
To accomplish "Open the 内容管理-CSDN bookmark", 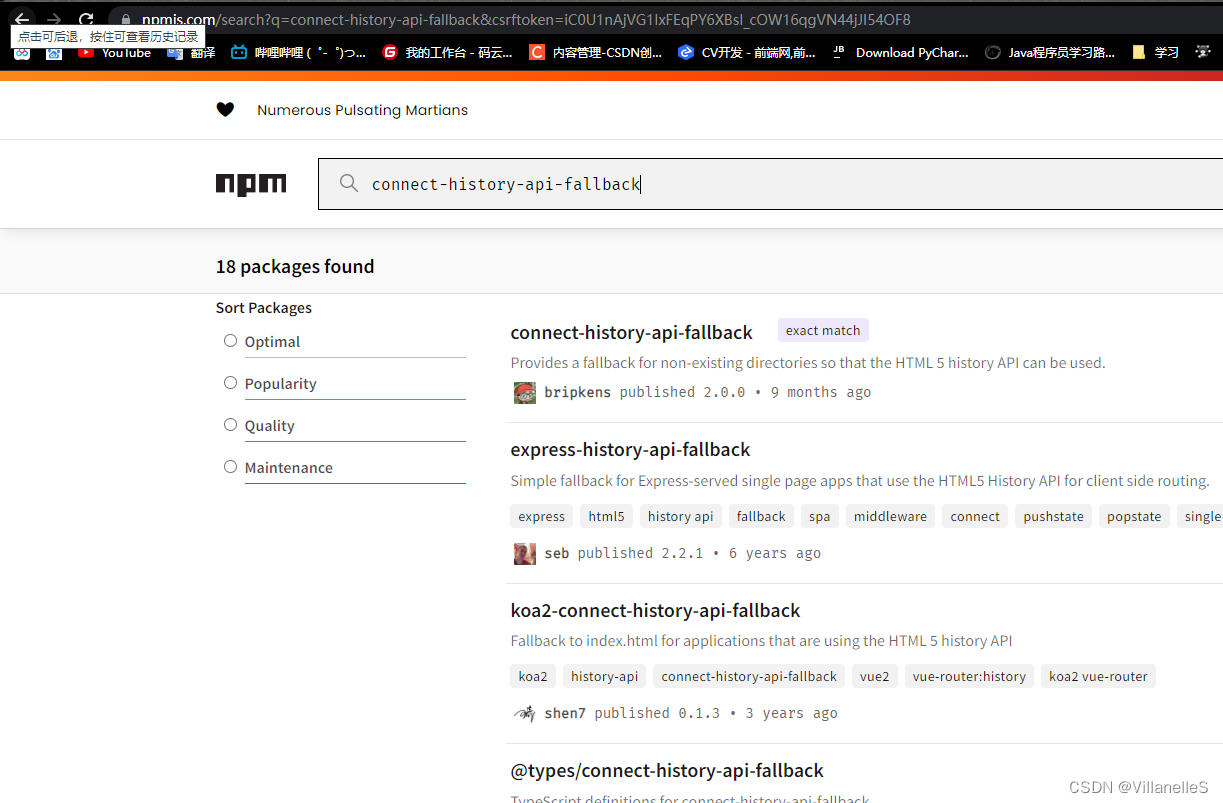I will 596,53.
